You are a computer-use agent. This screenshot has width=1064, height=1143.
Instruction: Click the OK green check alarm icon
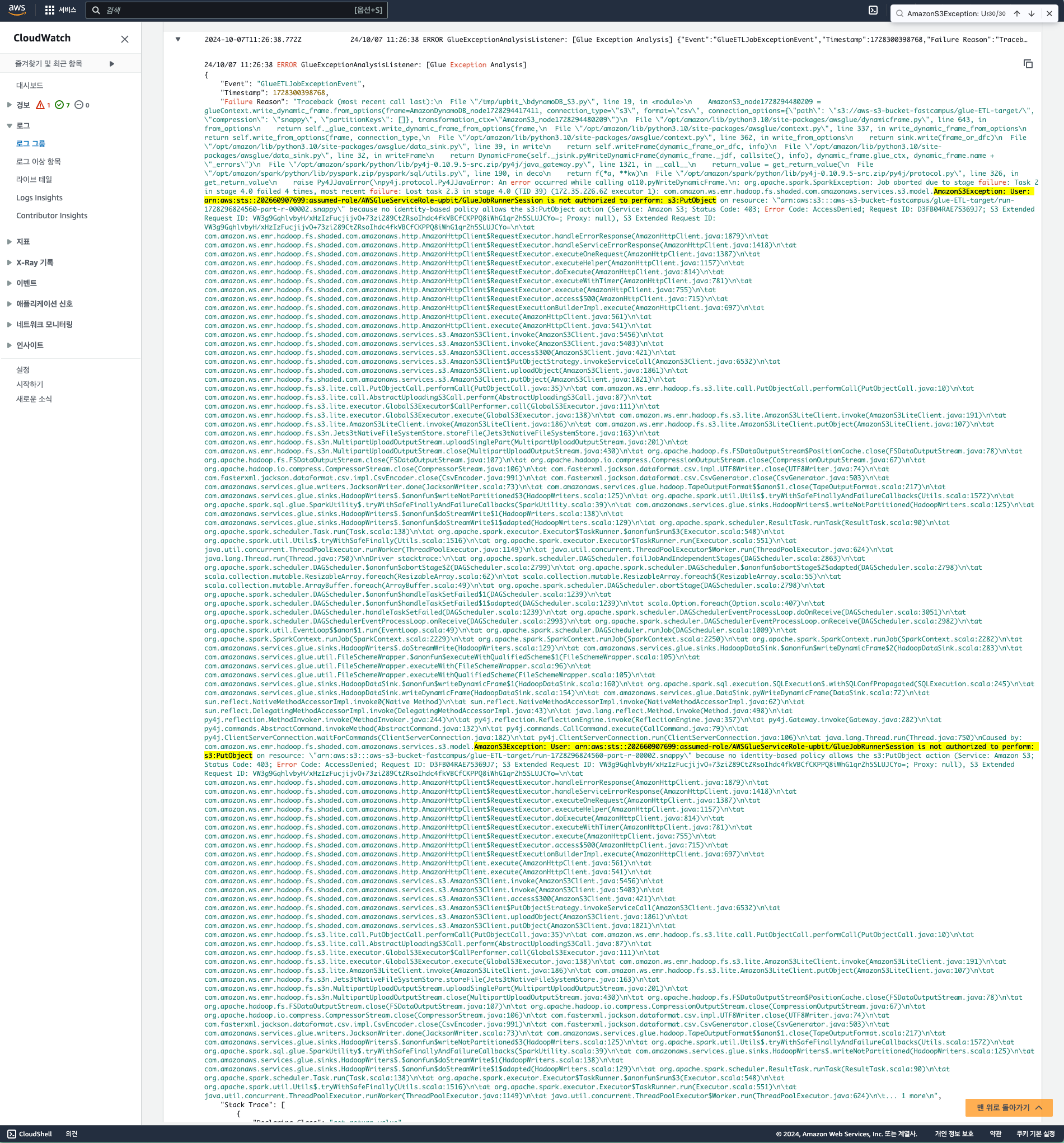[x=59, y=105]
